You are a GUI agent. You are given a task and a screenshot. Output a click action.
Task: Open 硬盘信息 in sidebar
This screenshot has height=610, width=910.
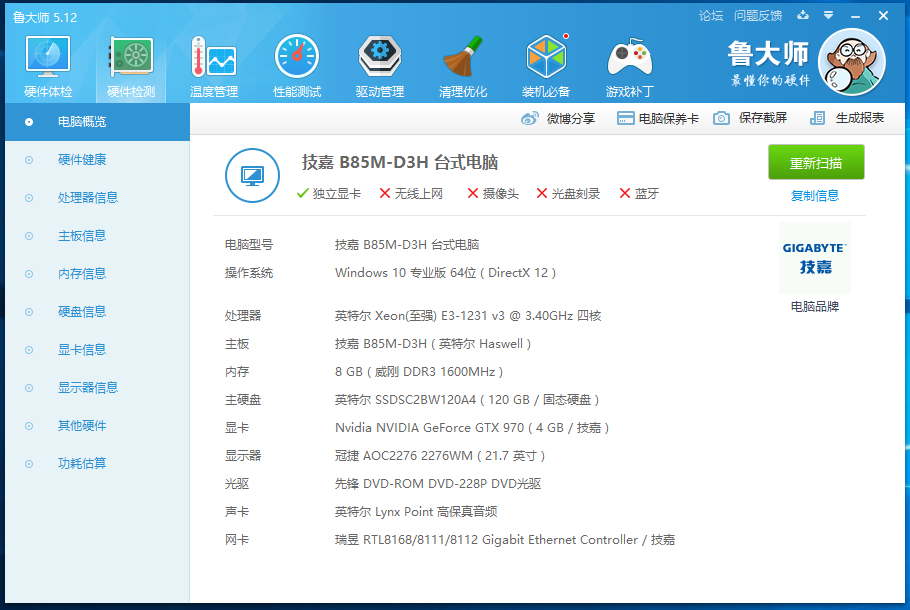(98, 312)
